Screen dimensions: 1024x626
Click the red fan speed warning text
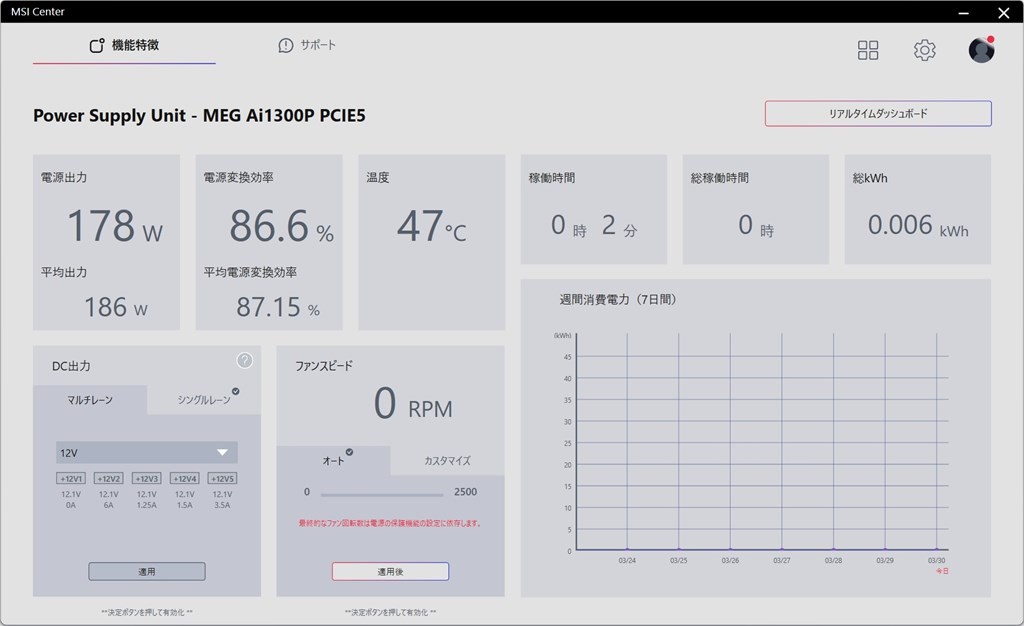(x=390, y=523)
